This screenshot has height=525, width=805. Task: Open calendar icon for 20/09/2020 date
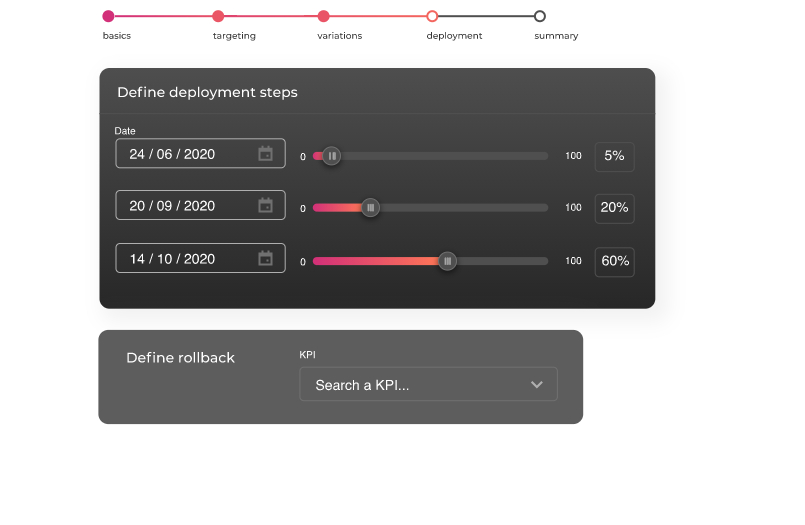point(265,206)
